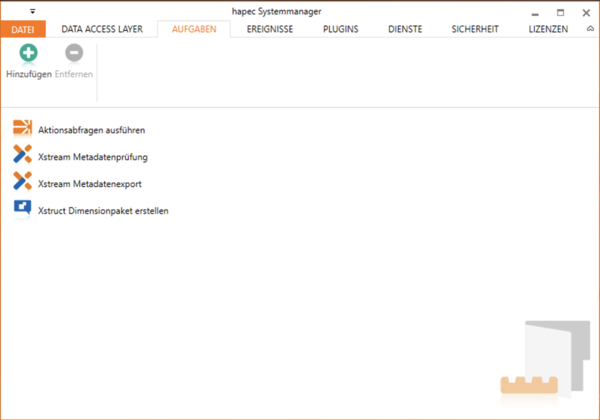Select the Xstruct Dimensionpaket erstellen icon
The height and width of the screenshot is (420, 600).
point(23,208)
